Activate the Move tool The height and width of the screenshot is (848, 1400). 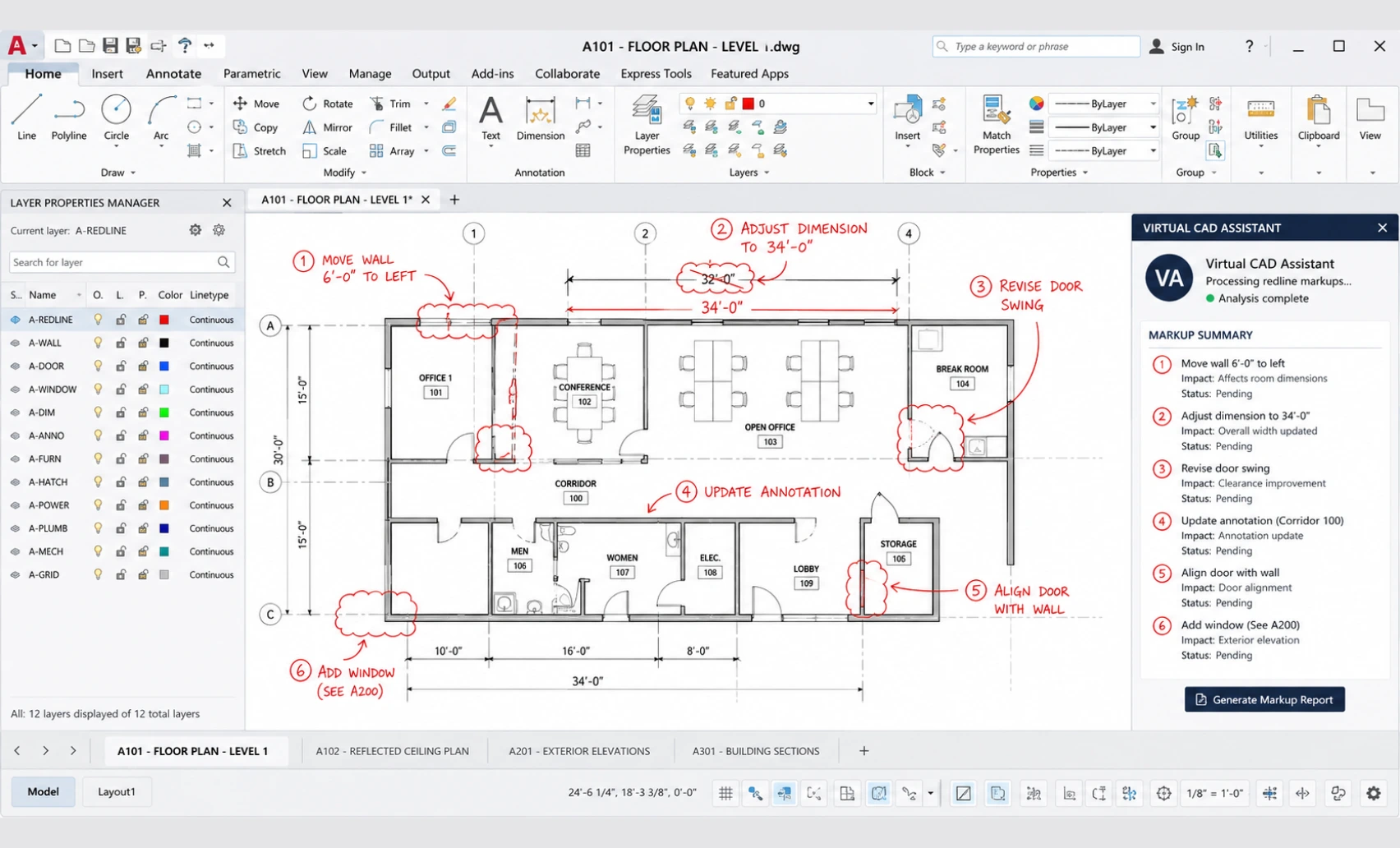click(256, 104)
